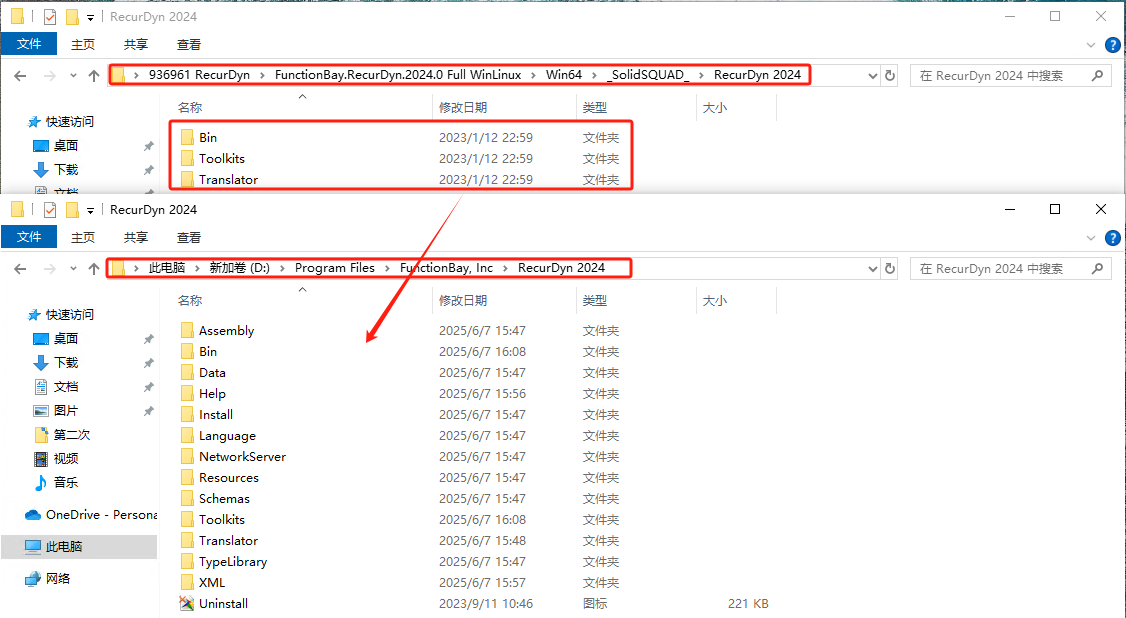Open 查看 tab in the upper Explorer window
The image size is (1126, 618).
[x=189, y=45]
